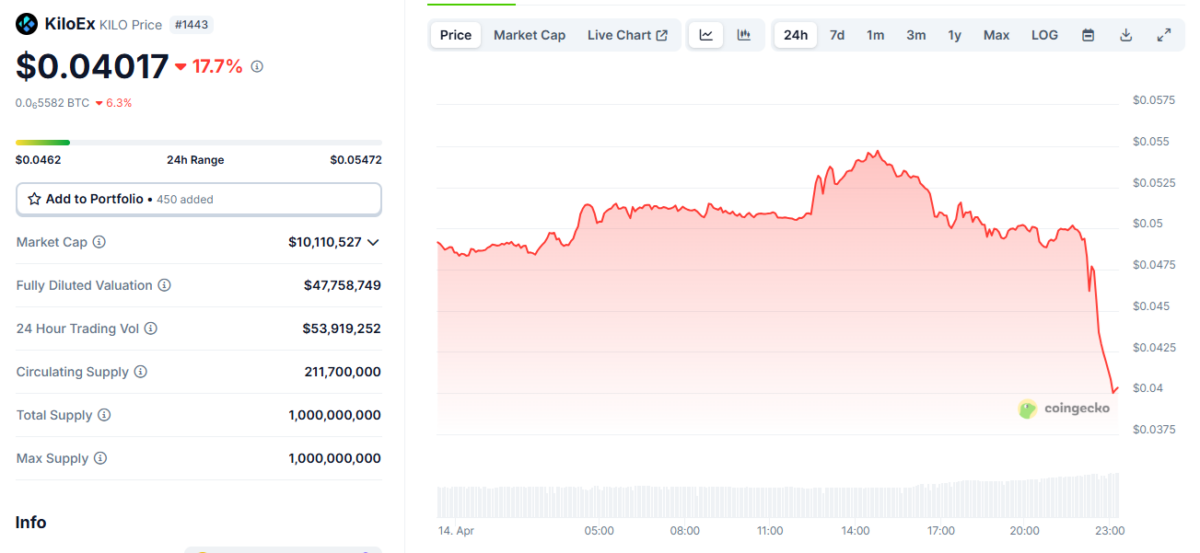
Task: Expand Market Cap value dropdown chevron
Action: pos(374,242)
